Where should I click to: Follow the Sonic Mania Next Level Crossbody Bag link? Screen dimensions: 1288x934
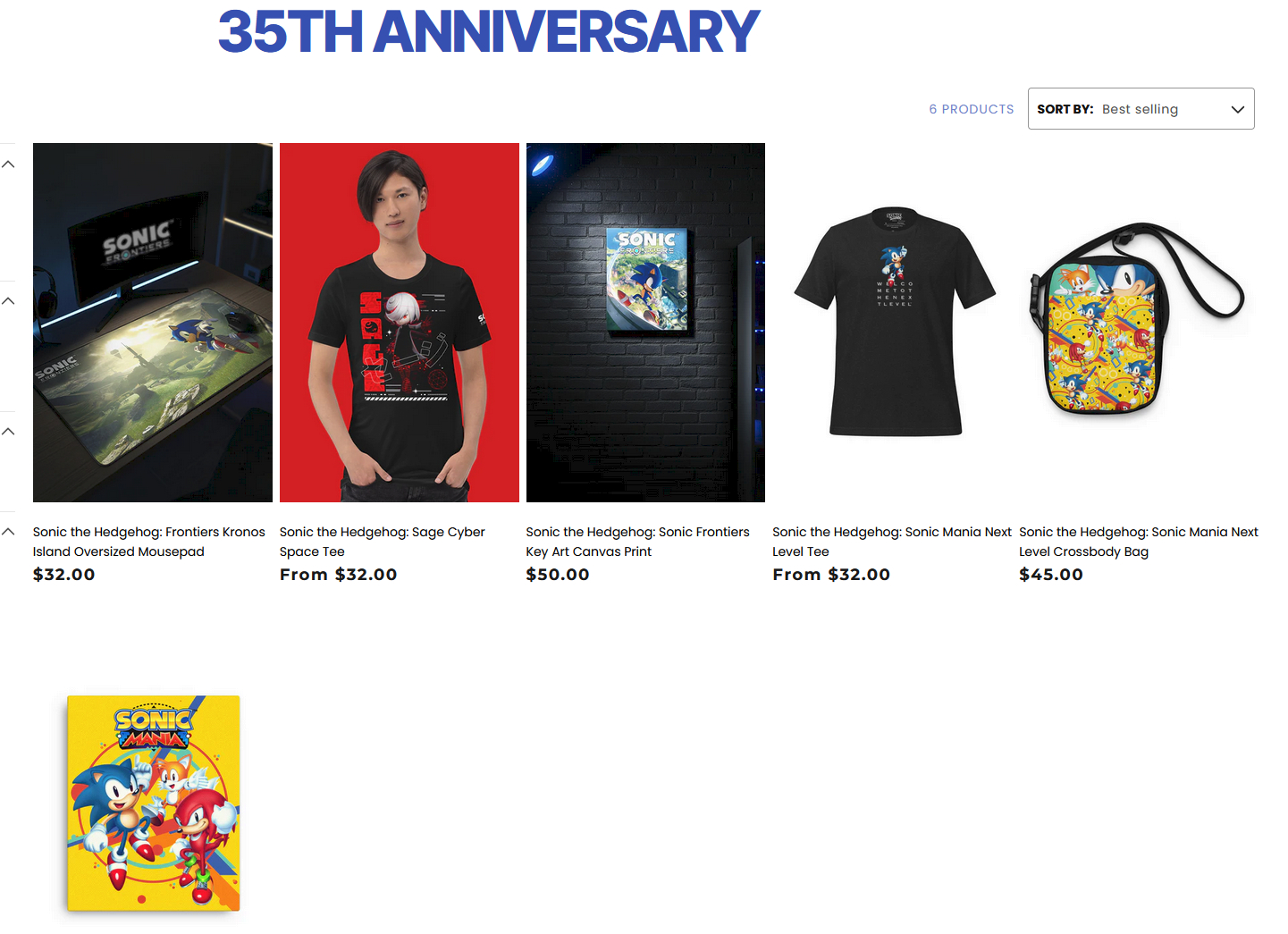pos(1139,542)
